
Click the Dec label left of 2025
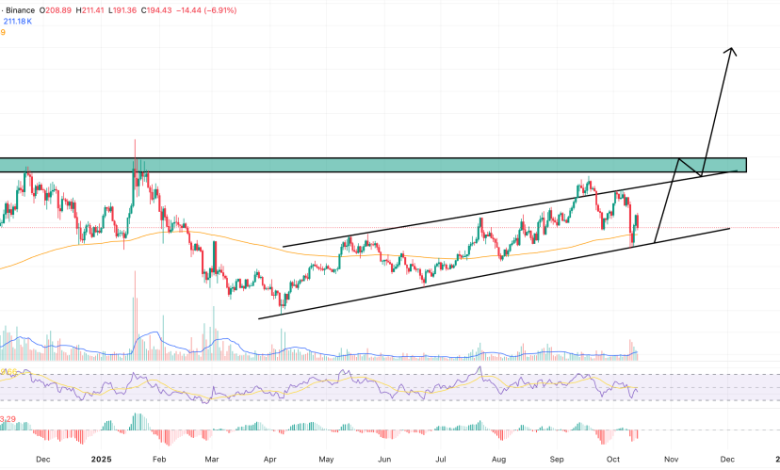(x=41, y=459)
